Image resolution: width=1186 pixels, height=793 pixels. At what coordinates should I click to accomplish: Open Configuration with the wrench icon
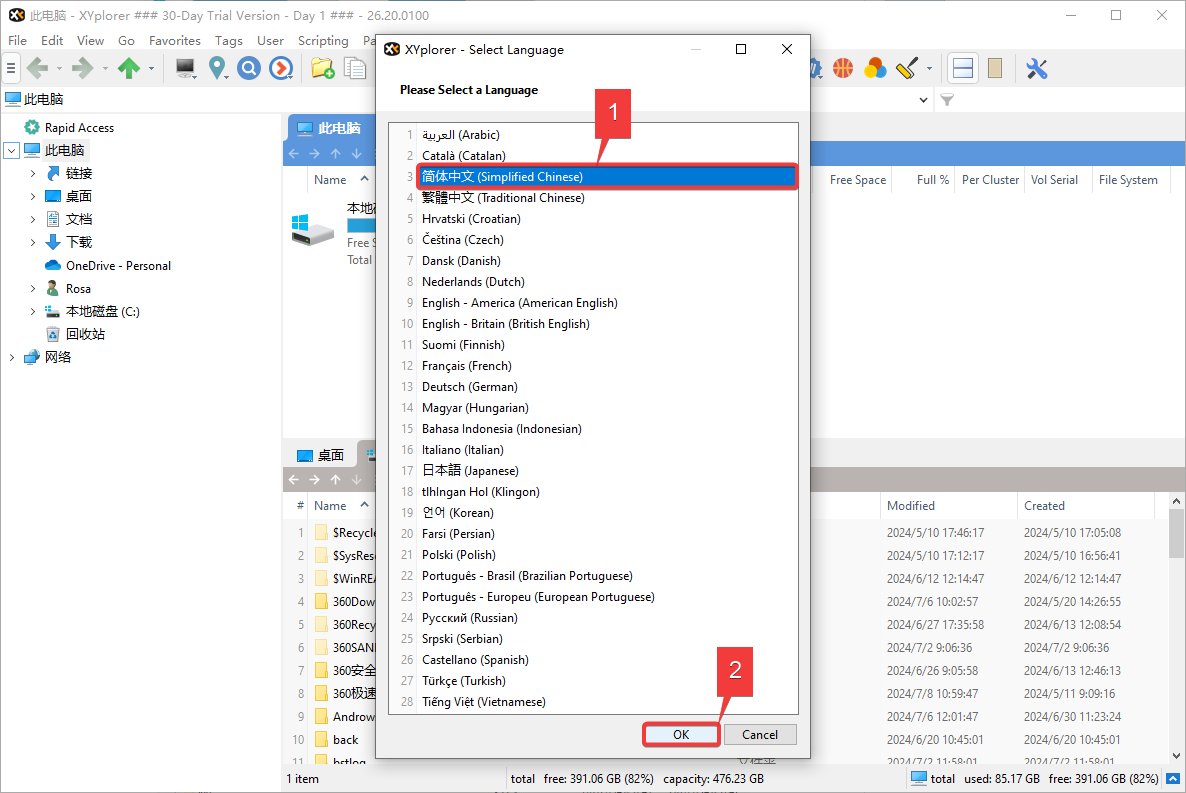[x=1036, y=68]
